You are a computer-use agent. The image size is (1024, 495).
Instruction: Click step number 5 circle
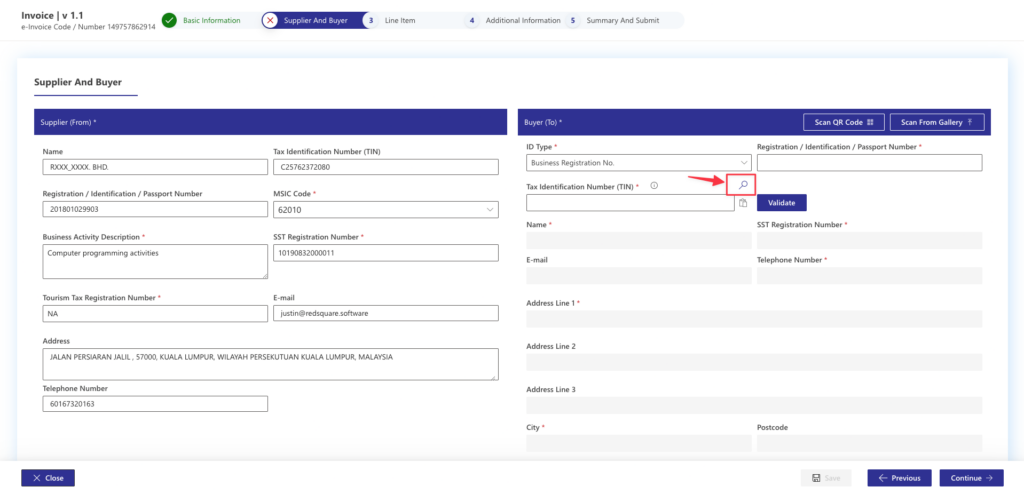tap(573, 20)
